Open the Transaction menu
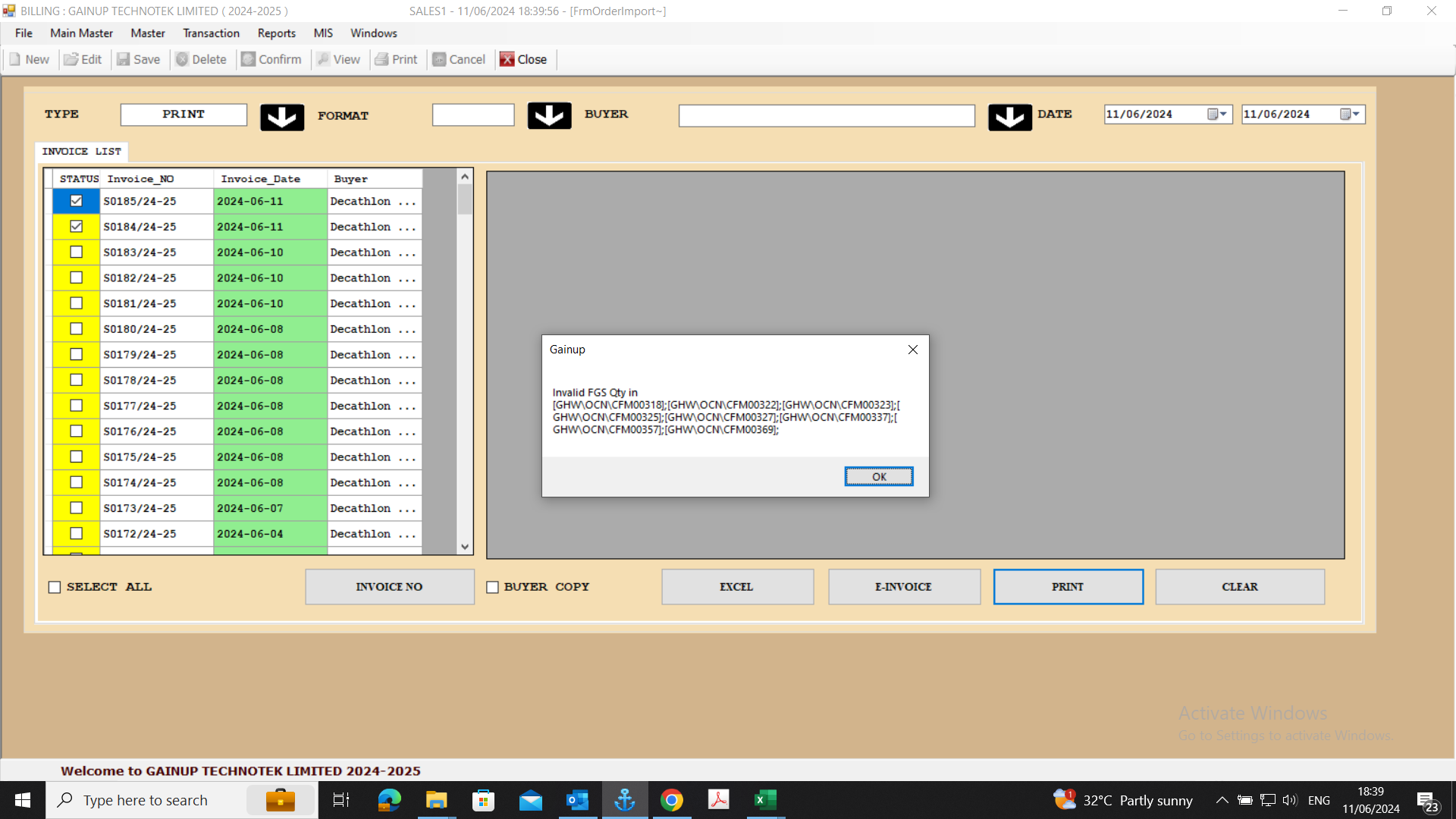 pyautogui.click(x=211, y=33)
